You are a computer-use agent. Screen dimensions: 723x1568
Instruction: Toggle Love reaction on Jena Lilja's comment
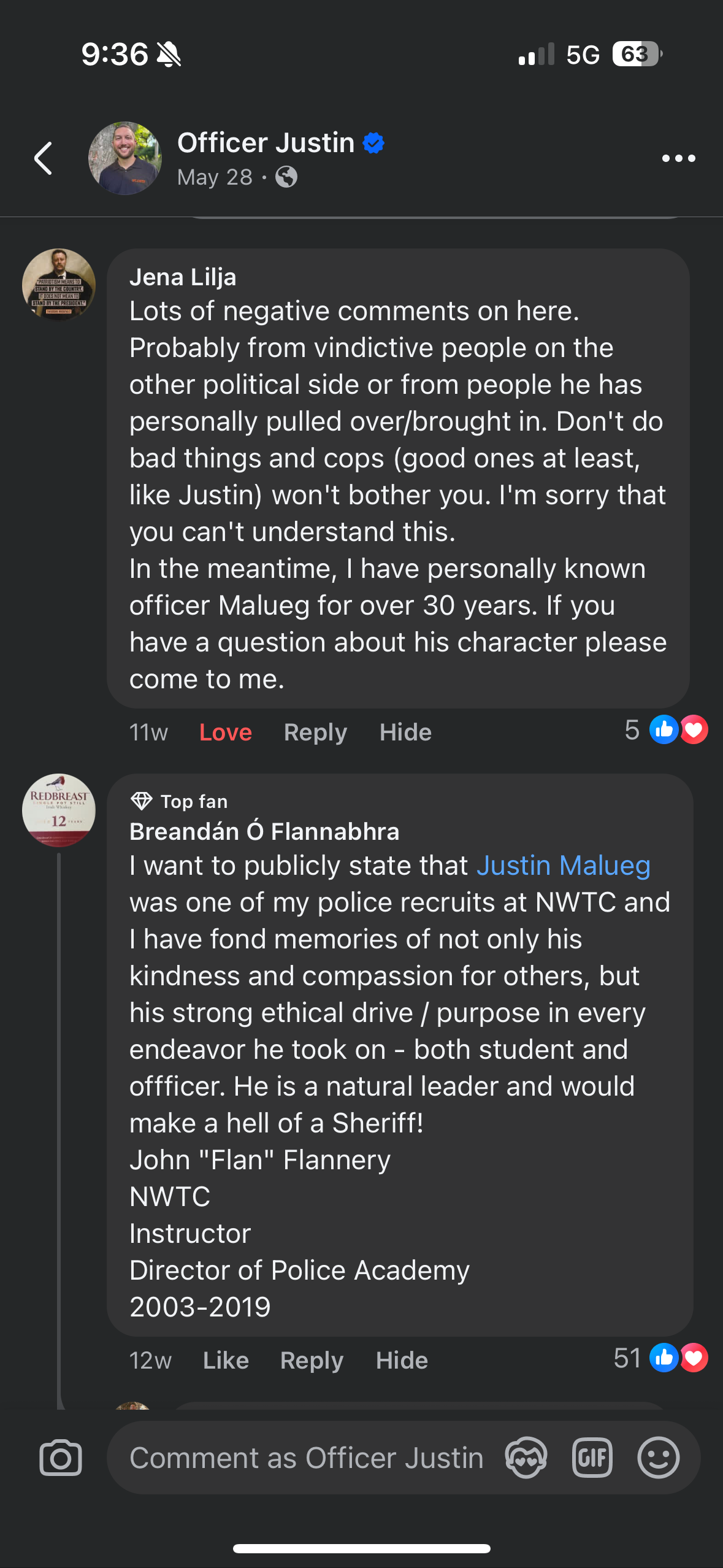coord(225,732)
